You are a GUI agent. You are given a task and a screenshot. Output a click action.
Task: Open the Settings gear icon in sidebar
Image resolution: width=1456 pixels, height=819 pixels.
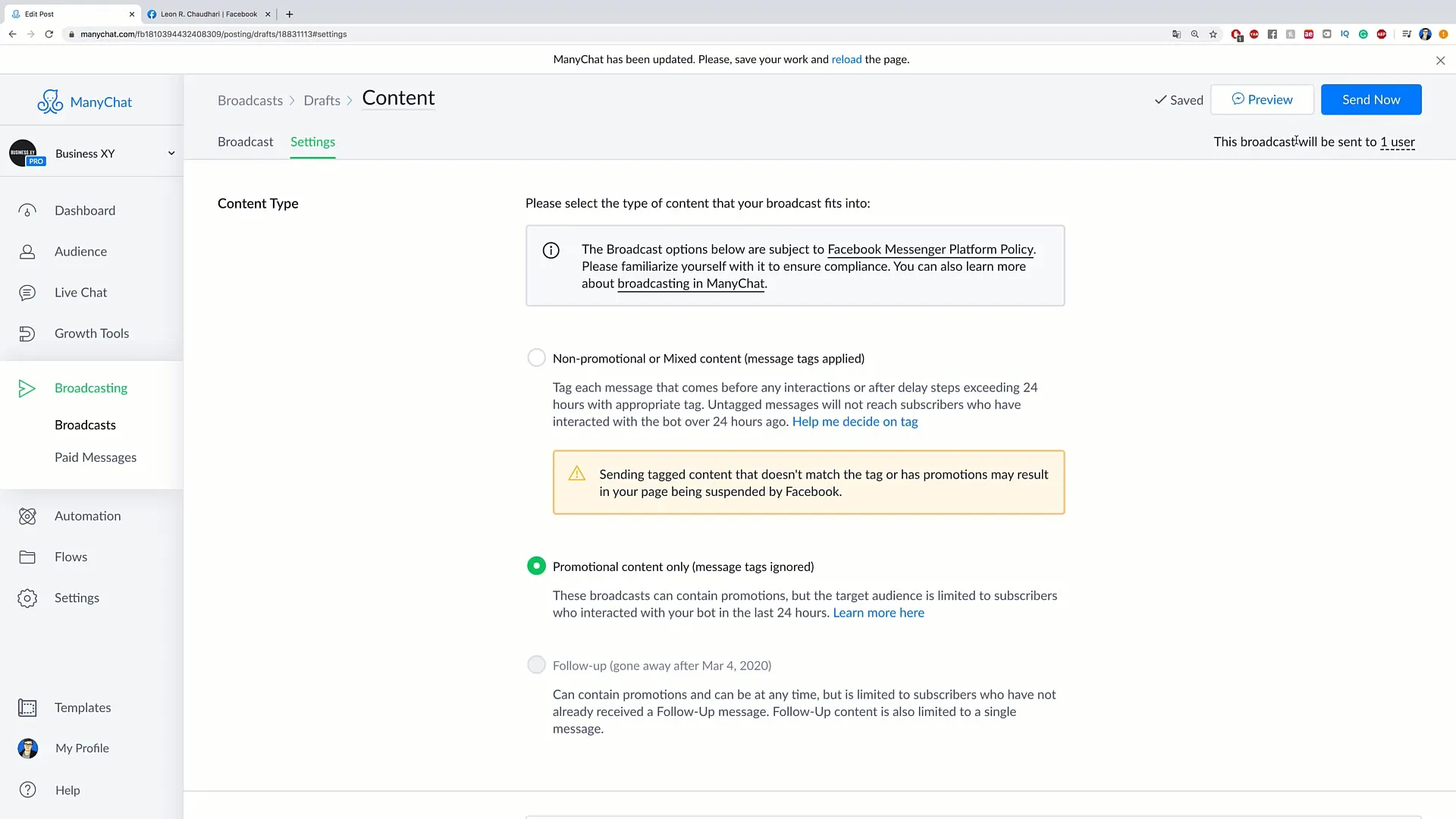coord(27,598)
